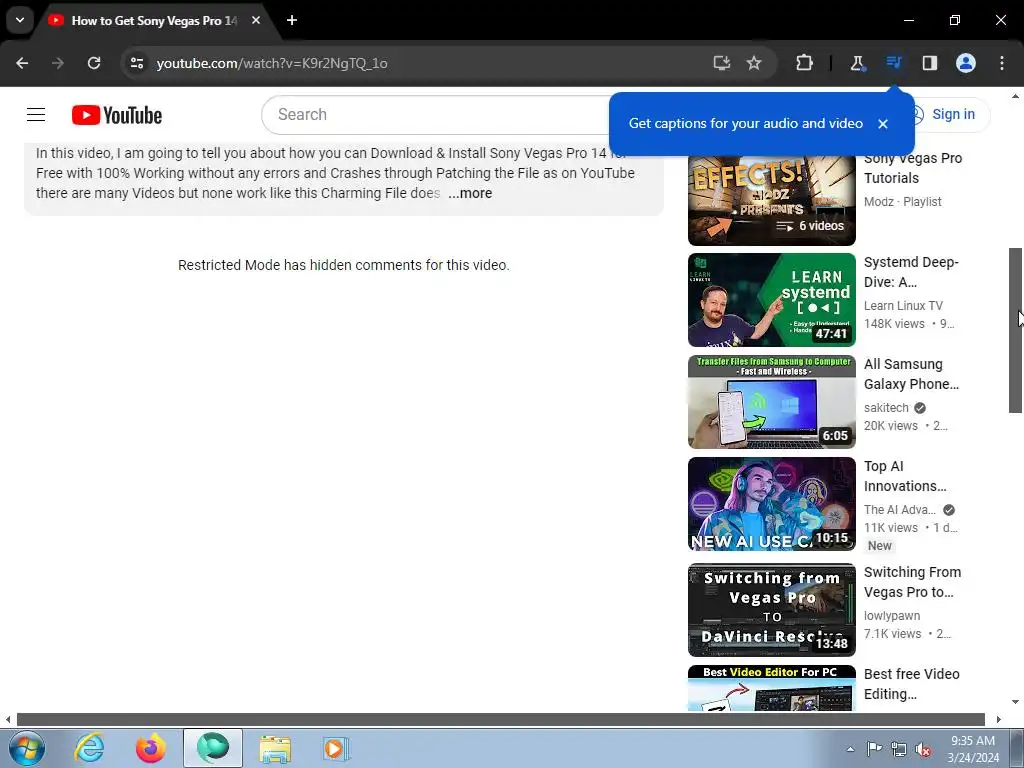This screenshot has width=1024, height=768.
Task: Open Sony Vegas Pro Tutorials playlist thumbnail
Action: click(x=771, y=199)
